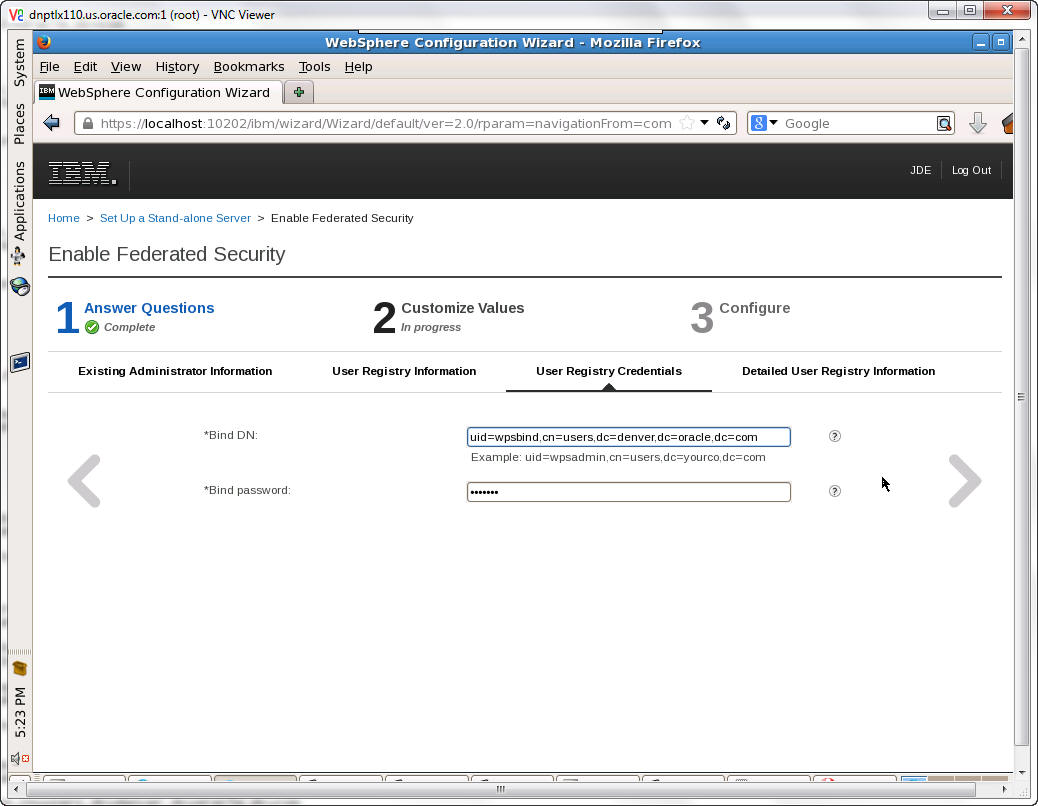This screenshot has width=1038, height=806.
Task: Open a new tab with the plus button
Action: click(x=299, y=92)
